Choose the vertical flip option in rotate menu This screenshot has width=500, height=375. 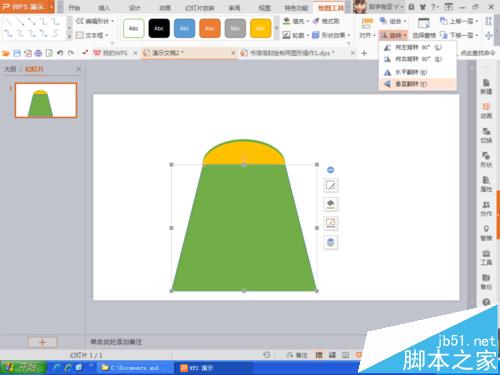[418, 84]
